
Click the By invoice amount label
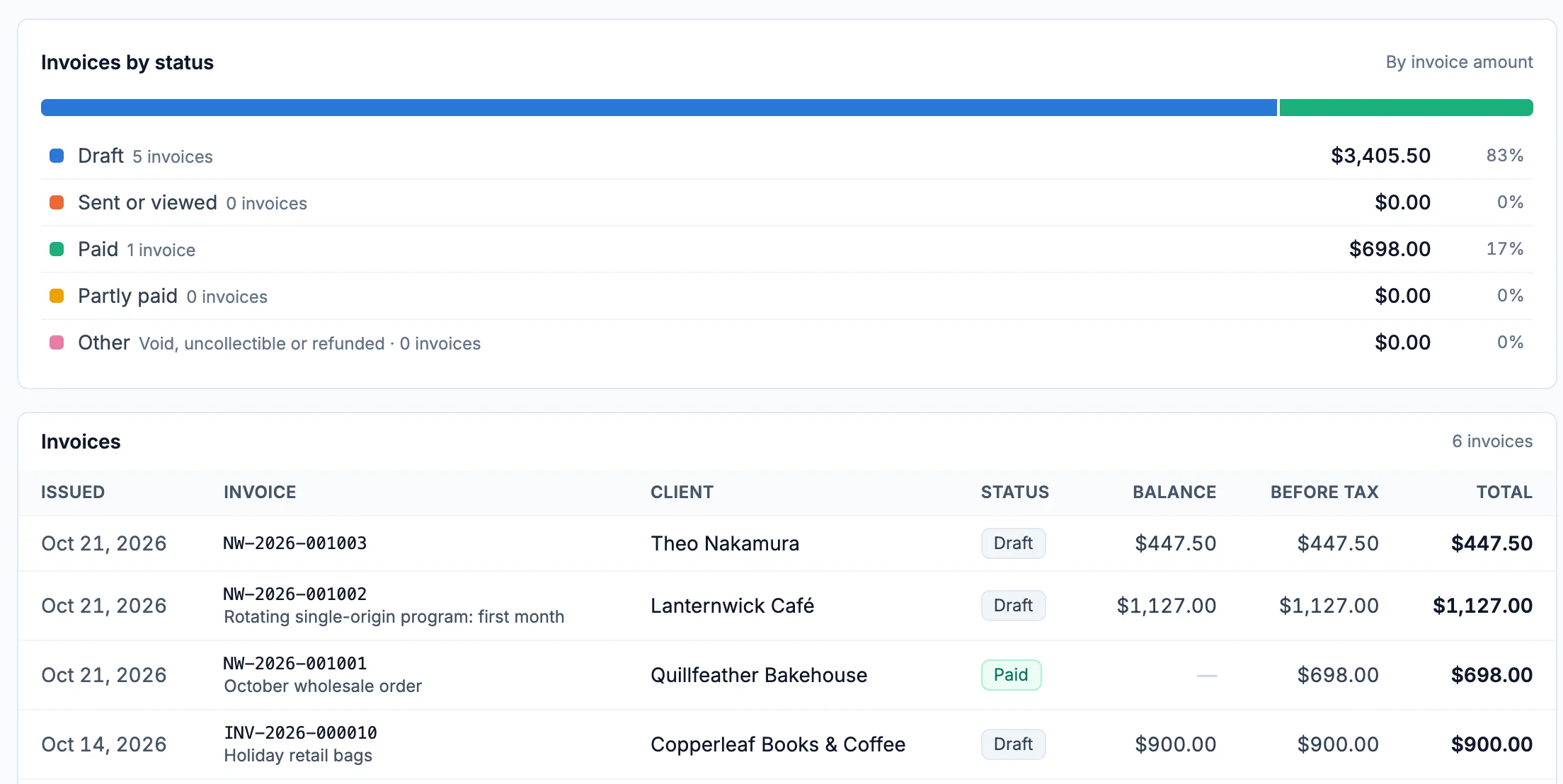coord(1459,62)
